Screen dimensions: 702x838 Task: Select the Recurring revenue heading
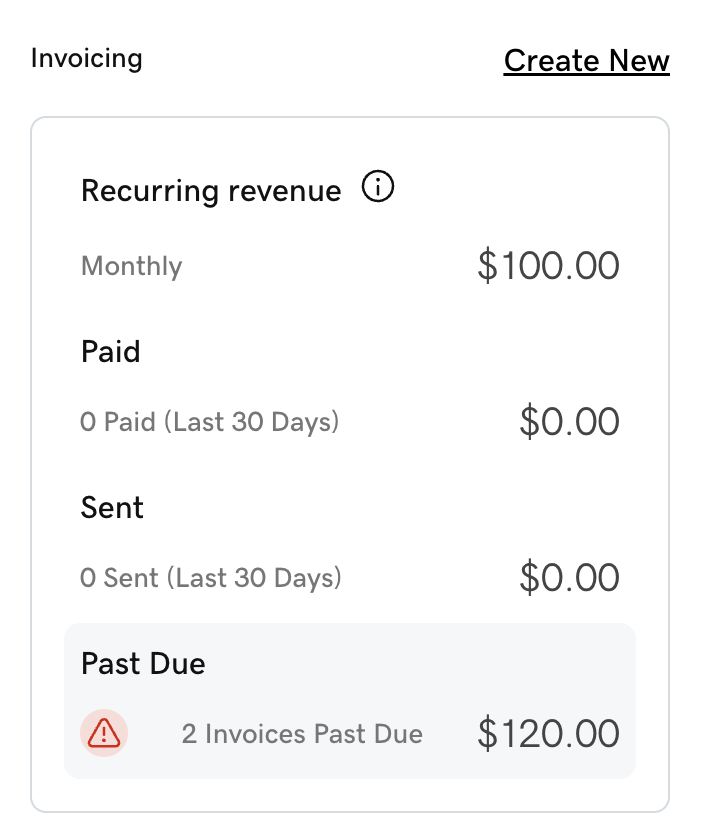tap(211, 191)
